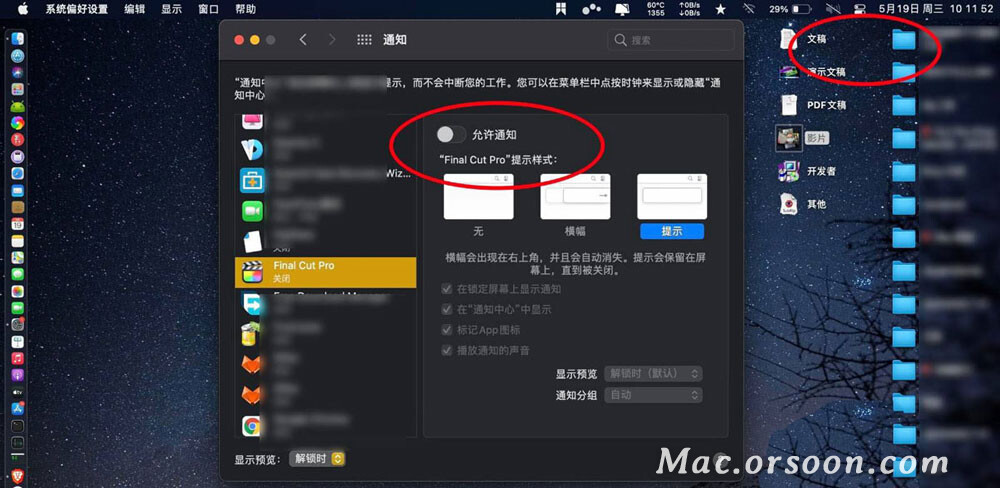The width and height of the screenshot is (1000, 488).
Task: Open the 窗口 menu
Action: [x=209, y=10]
